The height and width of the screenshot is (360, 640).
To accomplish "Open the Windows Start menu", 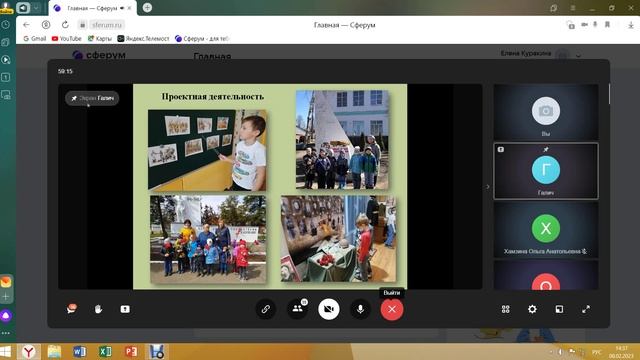I will [x=6, y=351].
